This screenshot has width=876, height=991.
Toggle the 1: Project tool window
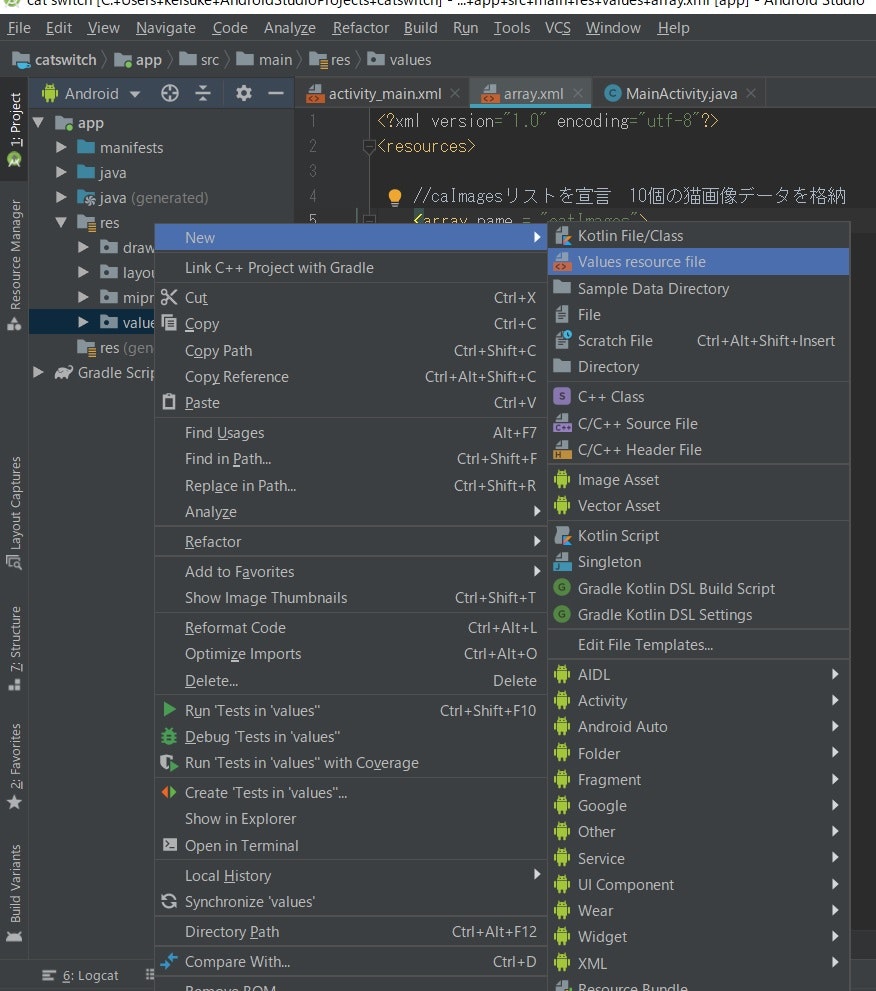point(15,130)
